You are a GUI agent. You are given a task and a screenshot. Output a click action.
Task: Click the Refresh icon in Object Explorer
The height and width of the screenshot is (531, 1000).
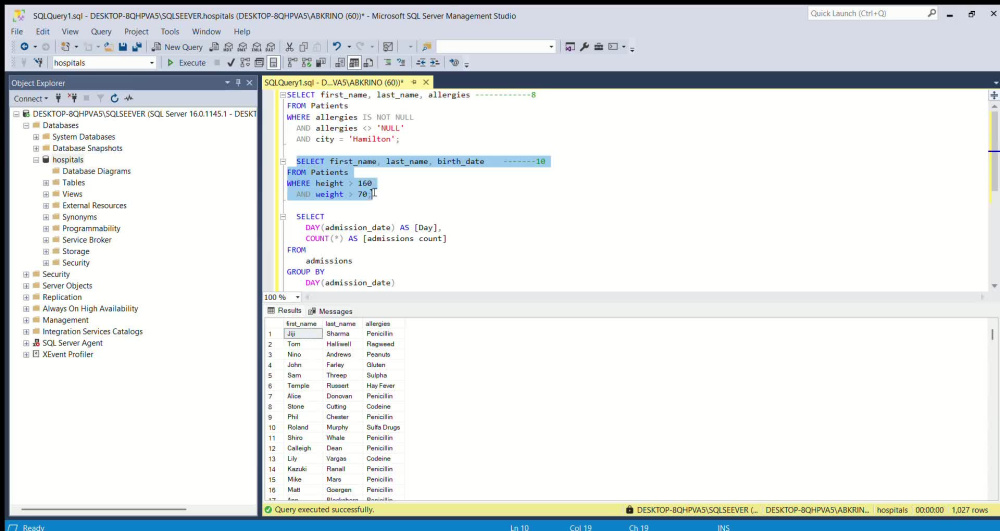pyautogui.click(x=115, y=98)
